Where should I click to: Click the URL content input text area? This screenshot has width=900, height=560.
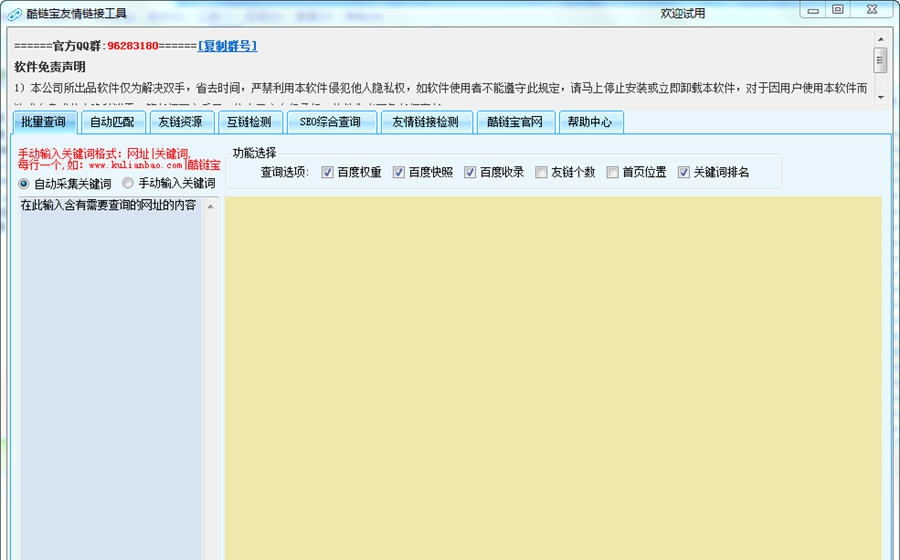coord(111,378)
